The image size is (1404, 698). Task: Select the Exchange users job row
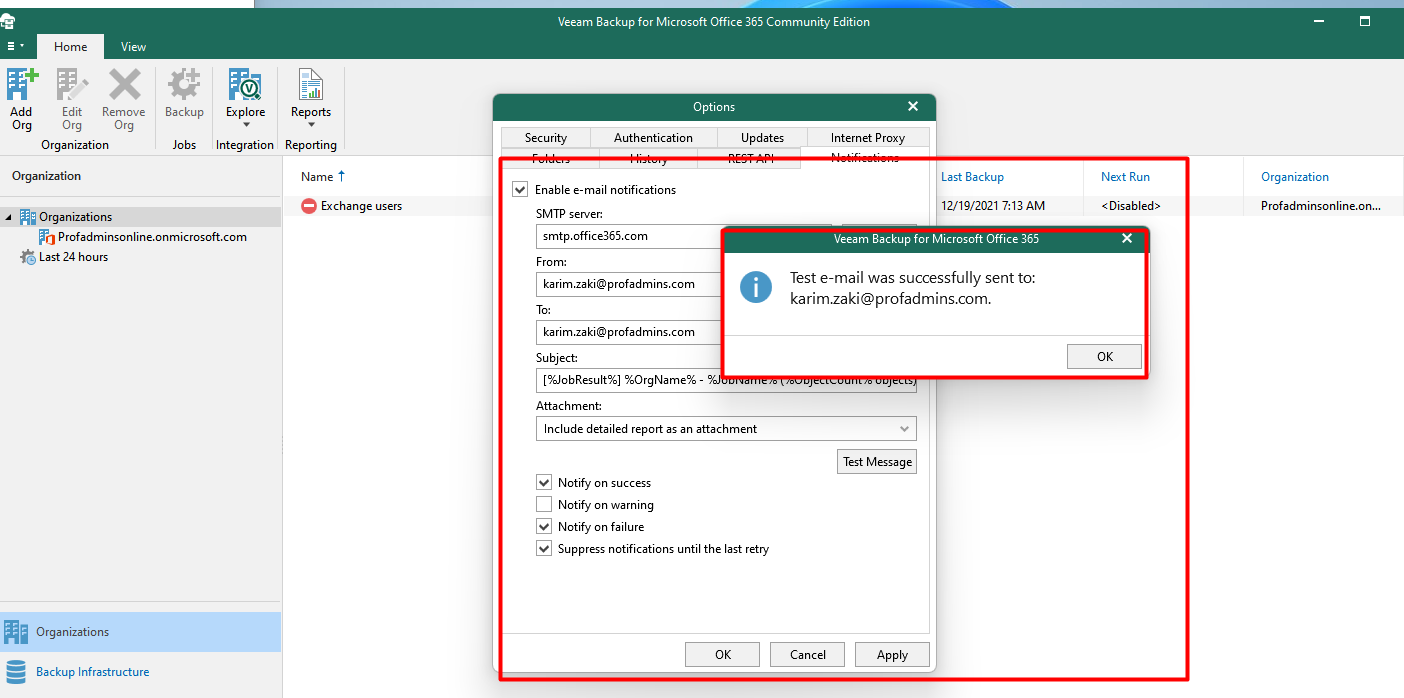point(361,206)
